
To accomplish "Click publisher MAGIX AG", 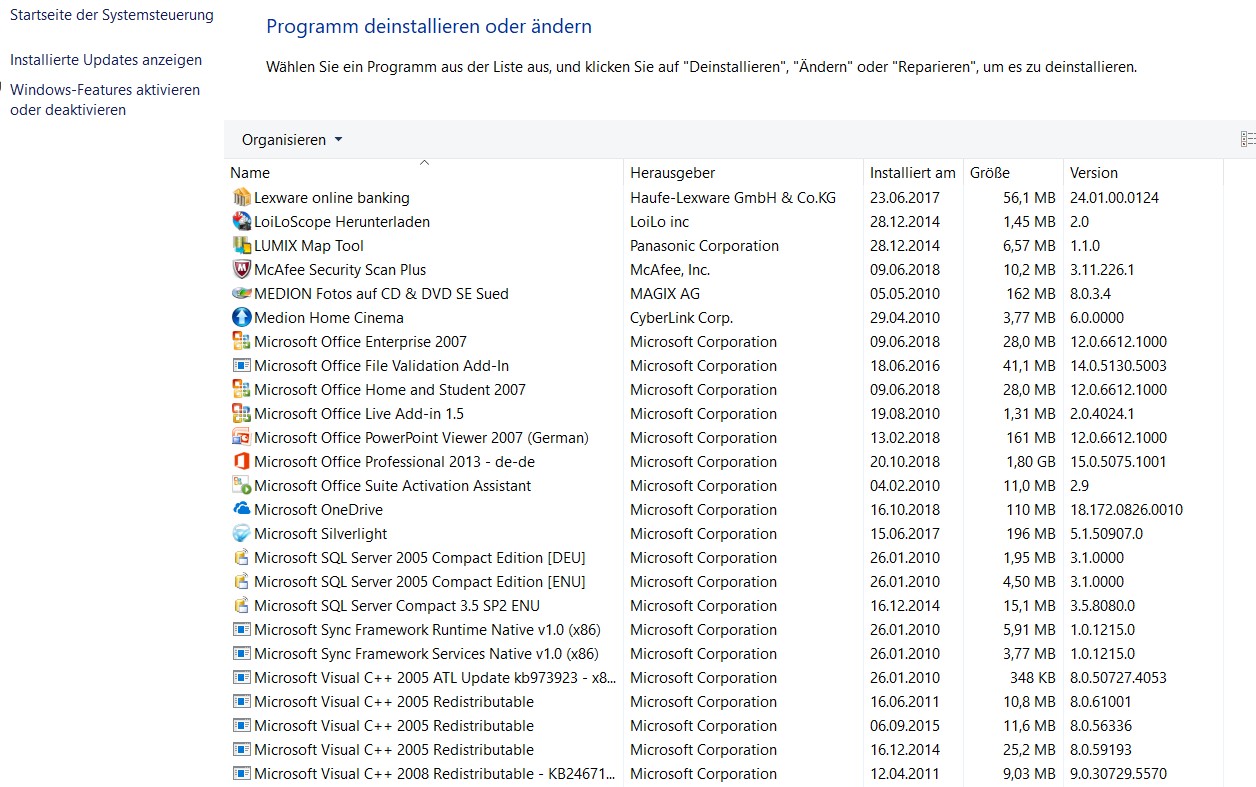I will pos(665,294).
